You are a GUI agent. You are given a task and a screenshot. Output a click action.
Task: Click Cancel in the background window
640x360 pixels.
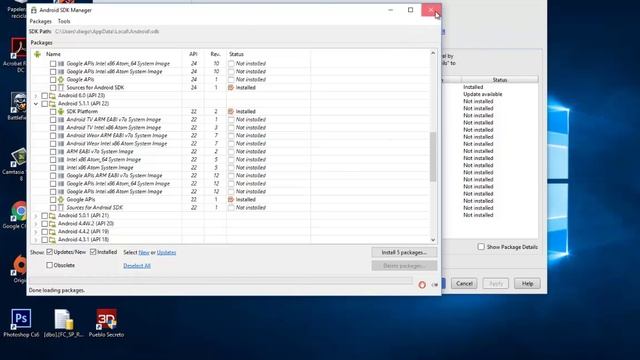(464, 283)
